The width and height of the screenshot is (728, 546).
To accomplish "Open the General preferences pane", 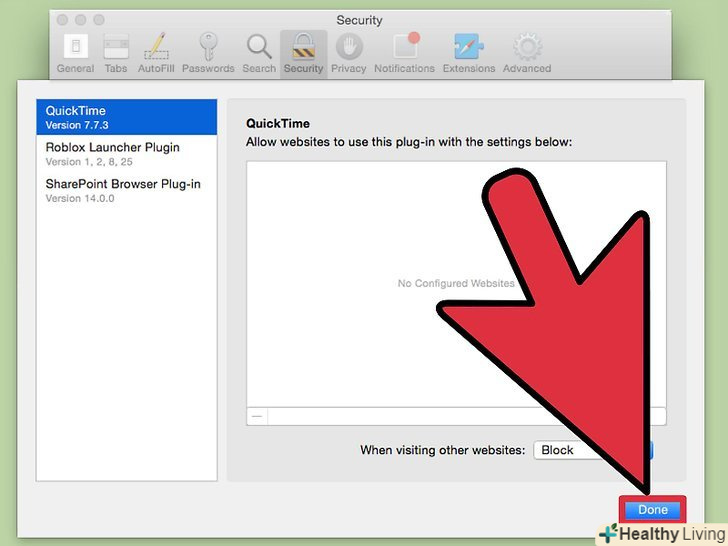I will 75,53.
